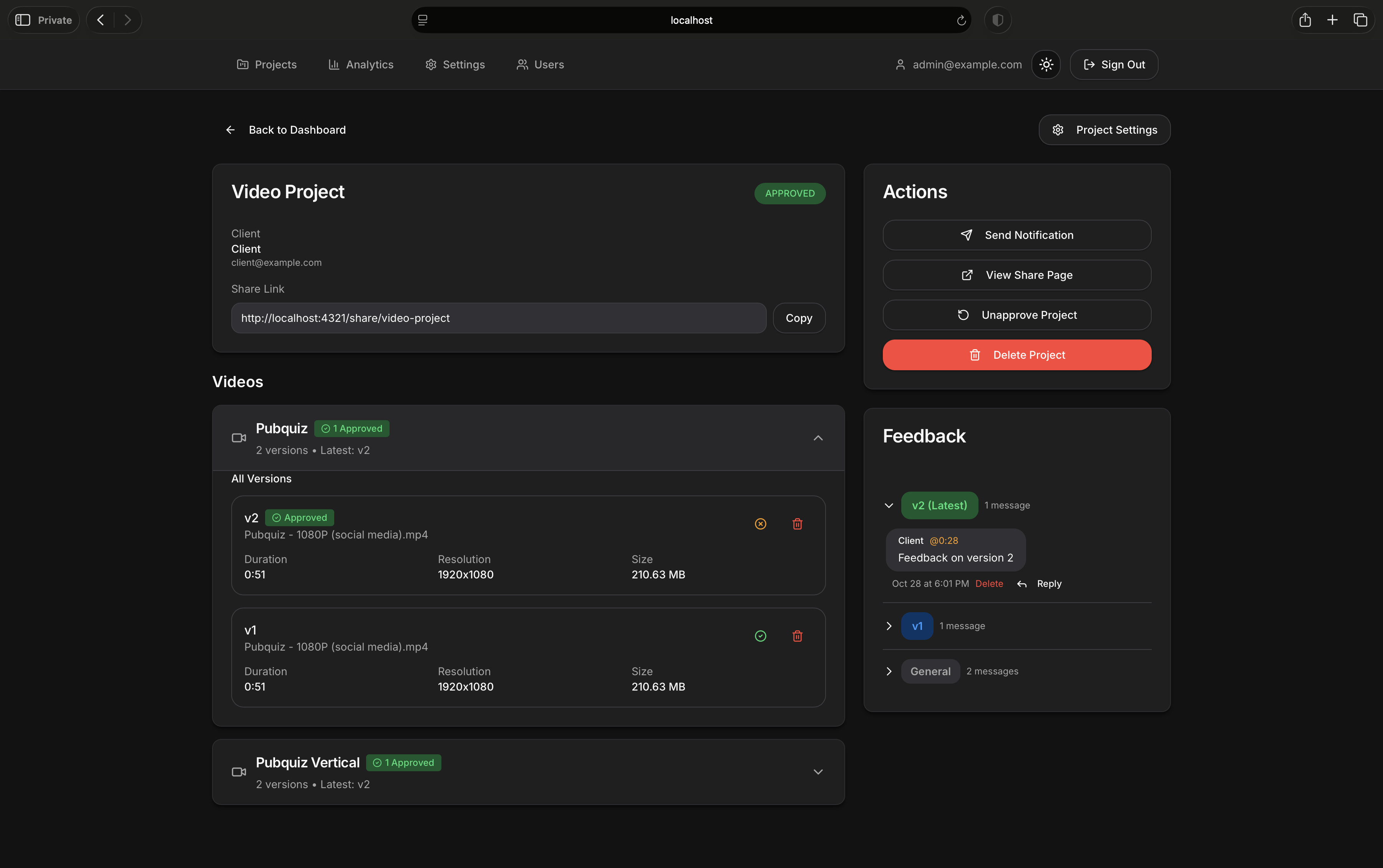Screen dimensions: 1383x868
Task: Show browser tab overview icon
Action: coord(1360,20)
